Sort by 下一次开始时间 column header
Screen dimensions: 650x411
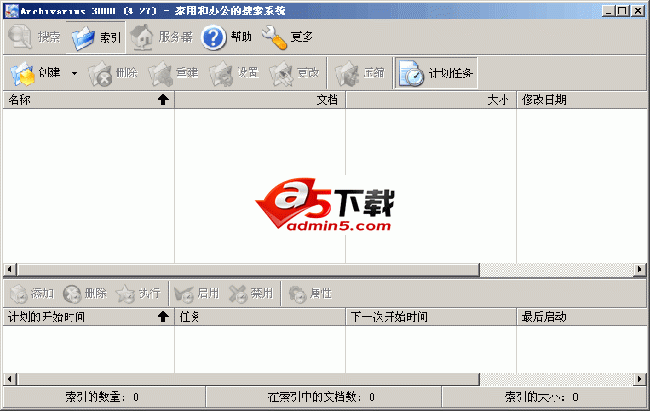431,317
